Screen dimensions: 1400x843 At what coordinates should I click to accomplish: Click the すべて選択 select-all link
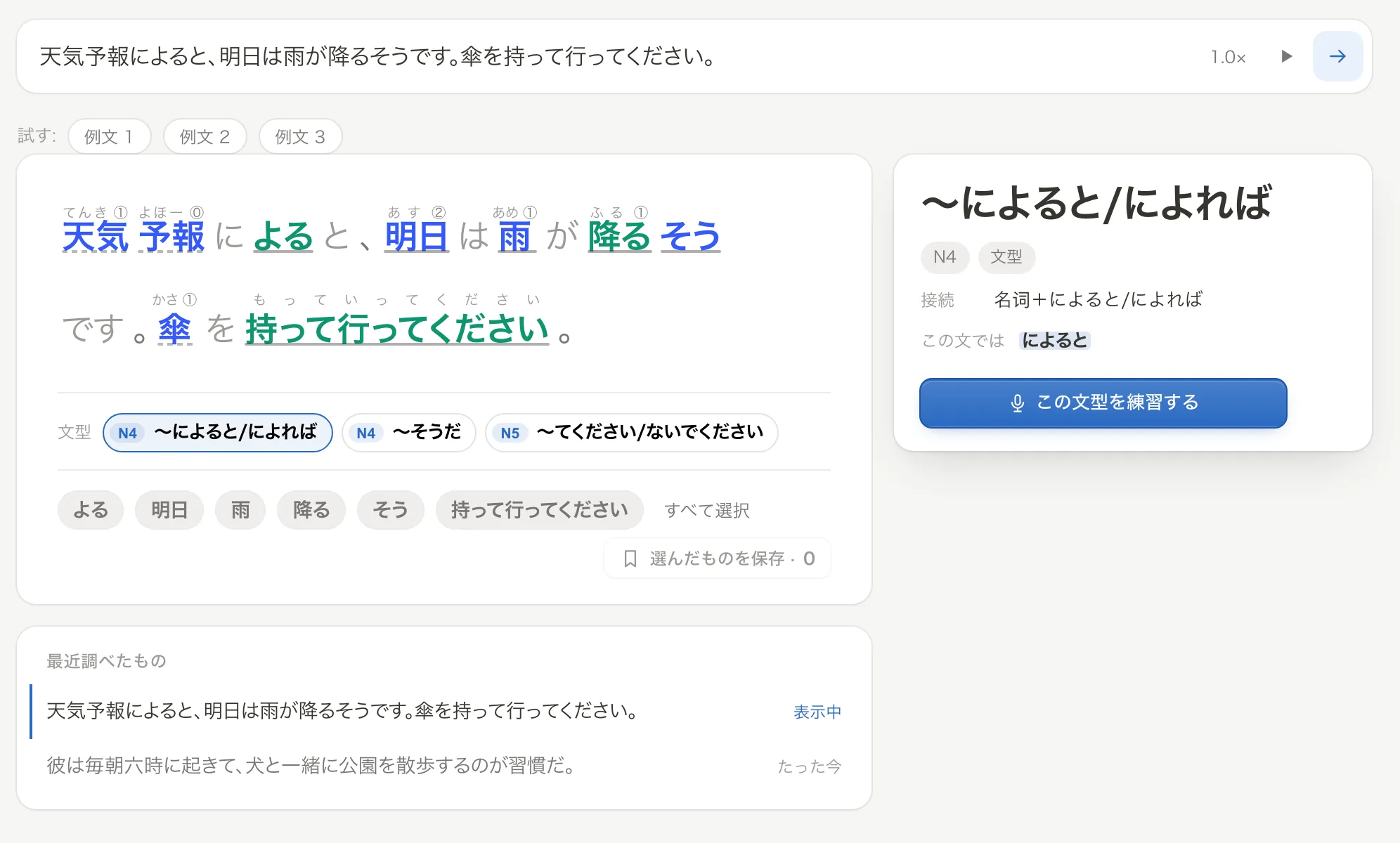click(707, 511)
